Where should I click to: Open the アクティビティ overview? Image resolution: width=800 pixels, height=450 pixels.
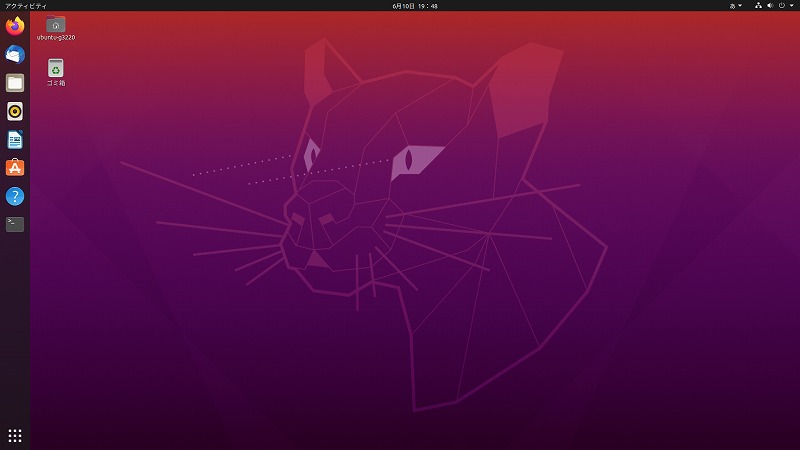pyautogui.click(x=26, y=6)
